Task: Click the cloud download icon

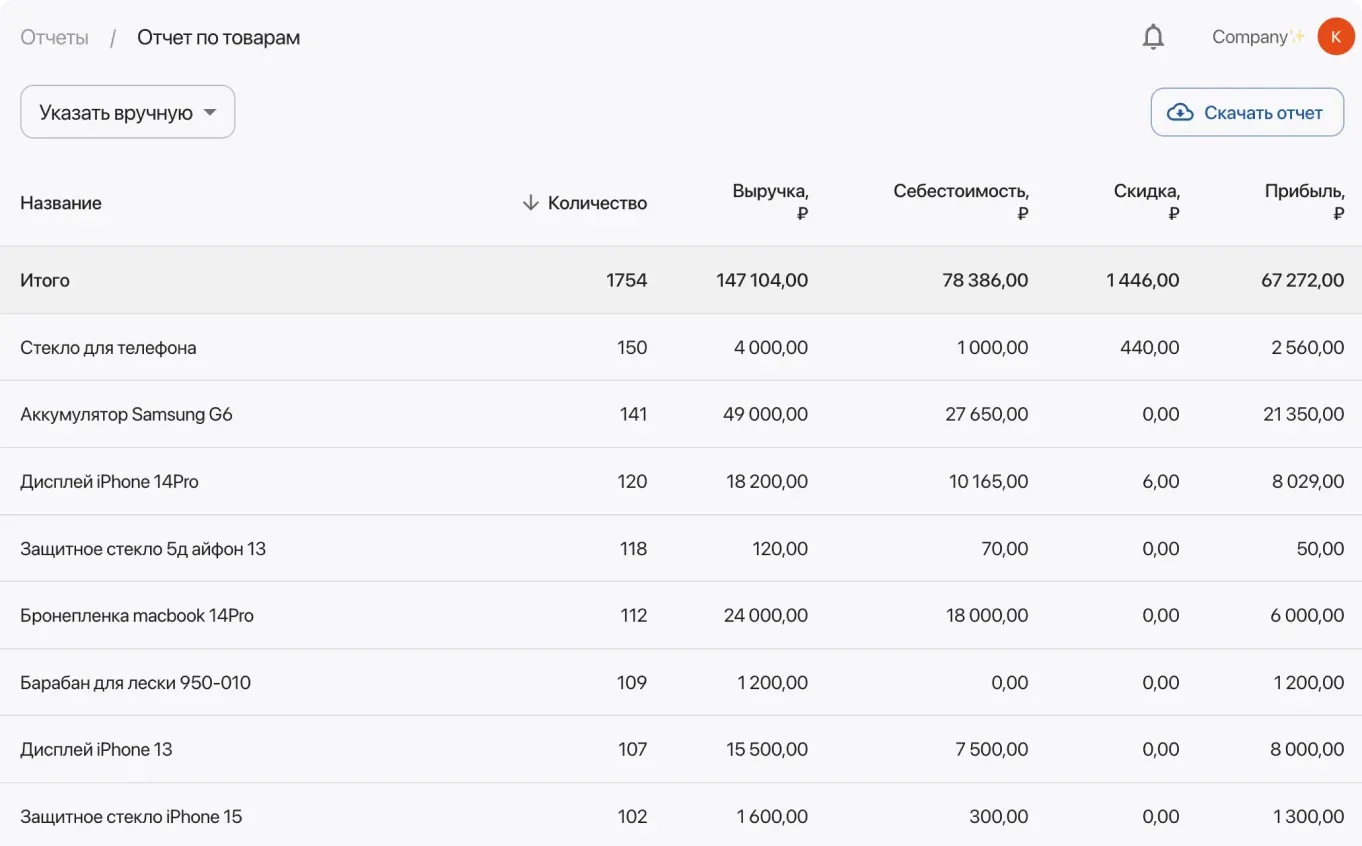Action: tap(1180, 113)
